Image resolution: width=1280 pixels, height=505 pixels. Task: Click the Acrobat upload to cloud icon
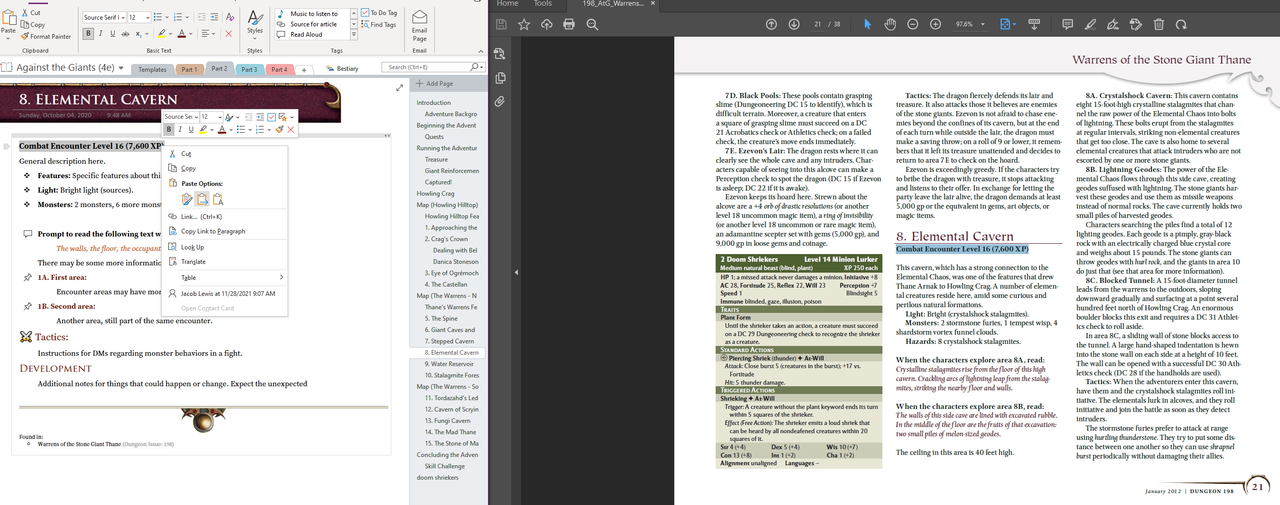tap(546, 24)
